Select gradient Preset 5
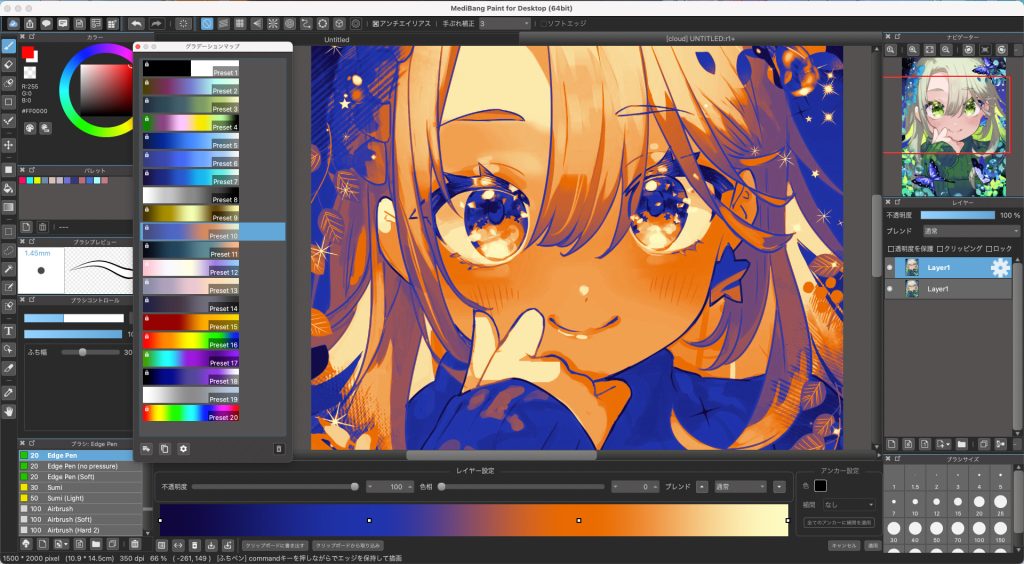This screenshot has width=1024, height=564. point(191,141)
